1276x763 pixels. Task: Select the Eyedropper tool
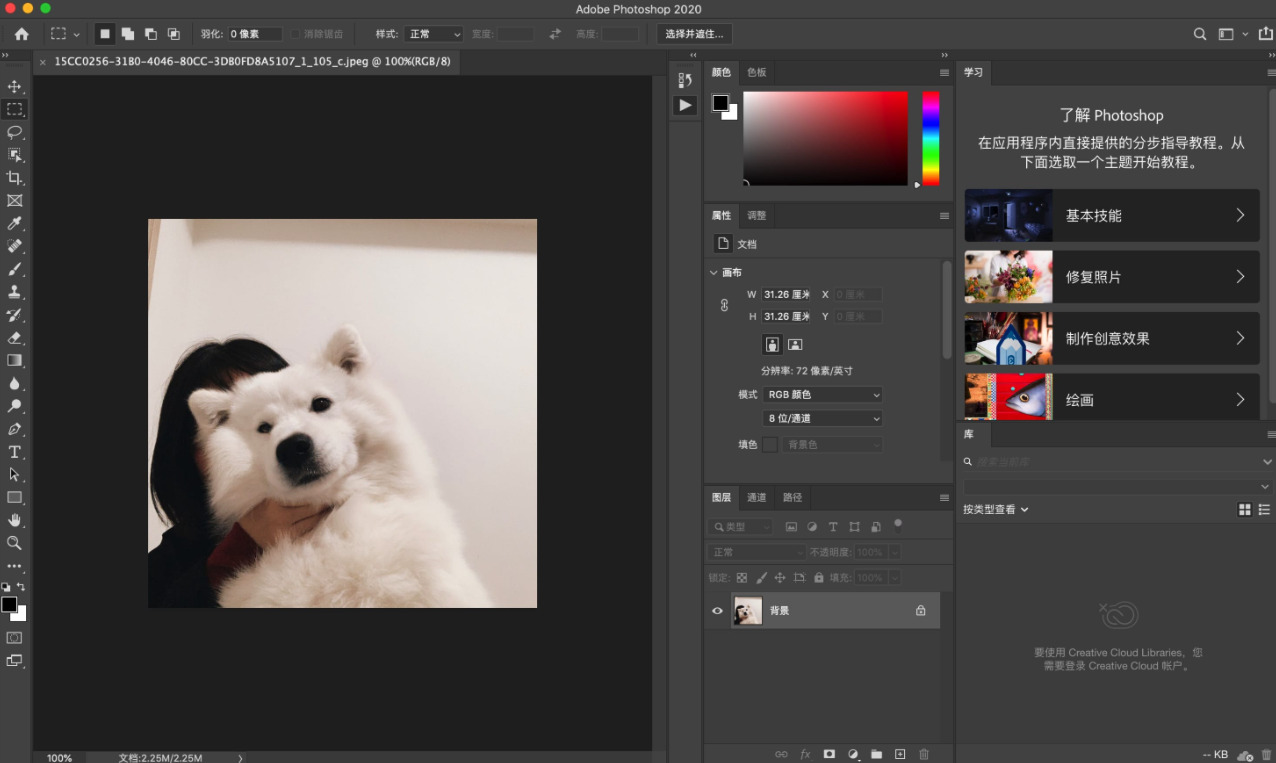[15, 223]
